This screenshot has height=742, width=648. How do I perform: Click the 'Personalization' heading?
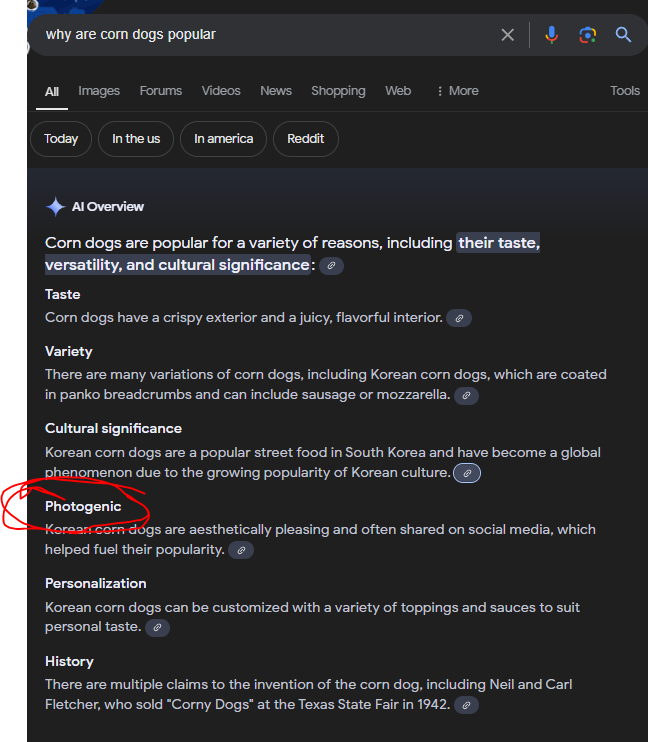point(96,583)
